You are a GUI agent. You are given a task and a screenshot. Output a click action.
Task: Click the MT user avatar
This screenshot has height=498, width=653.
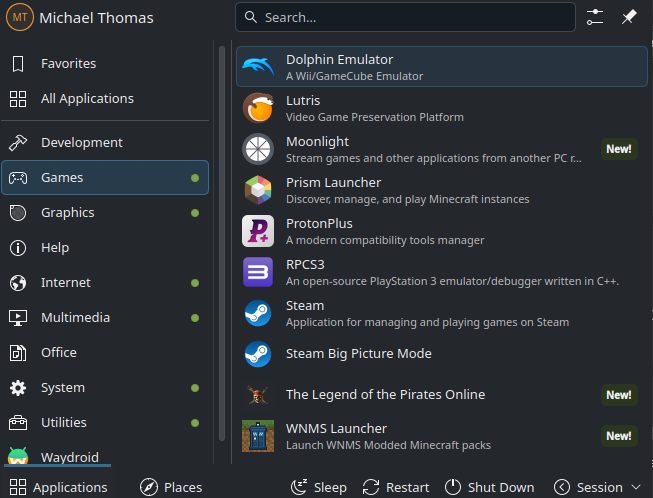(20, 17)
